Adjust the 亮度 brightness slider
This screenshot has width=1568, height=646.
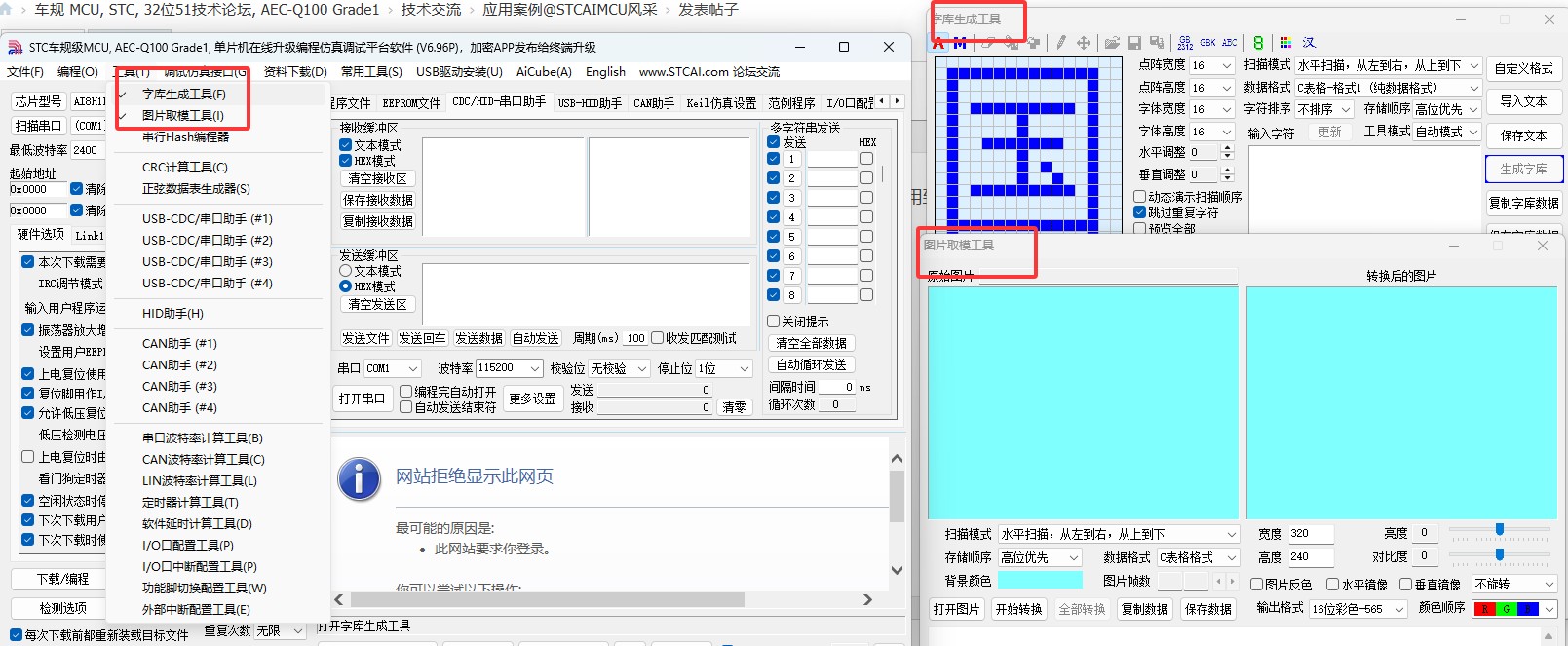click(1500, 530)
